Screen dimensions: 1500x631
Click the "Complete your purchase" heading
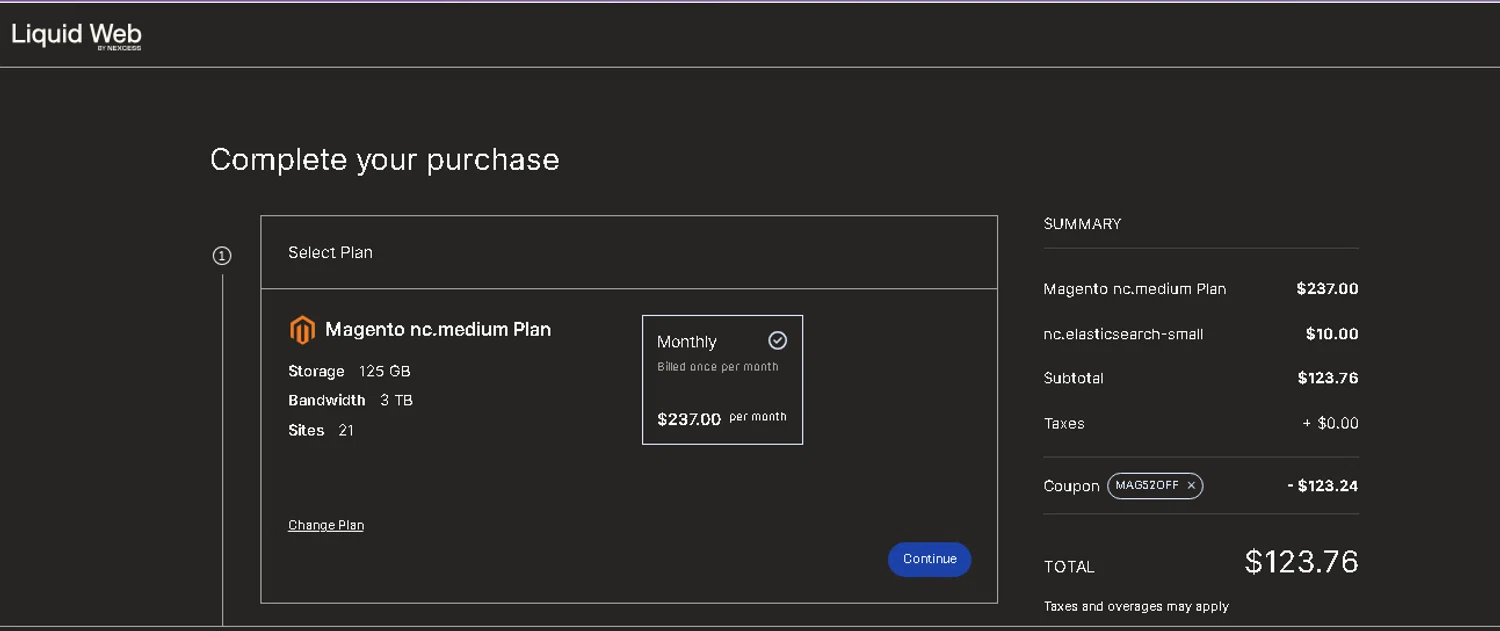coord(384,160)
